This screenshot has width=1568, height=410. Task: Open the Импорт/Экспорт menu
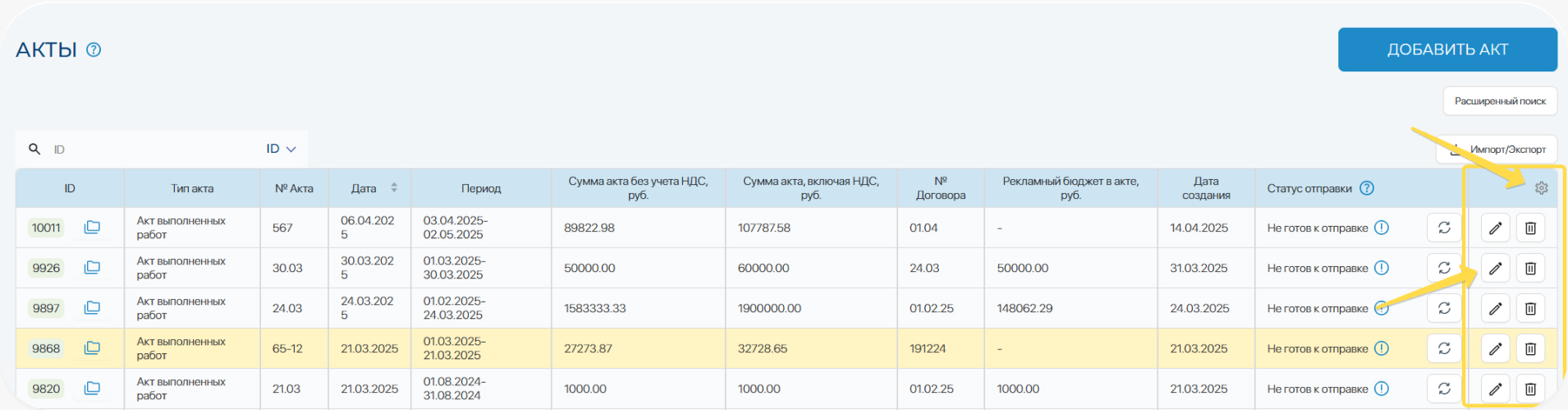coord(1497,150)
